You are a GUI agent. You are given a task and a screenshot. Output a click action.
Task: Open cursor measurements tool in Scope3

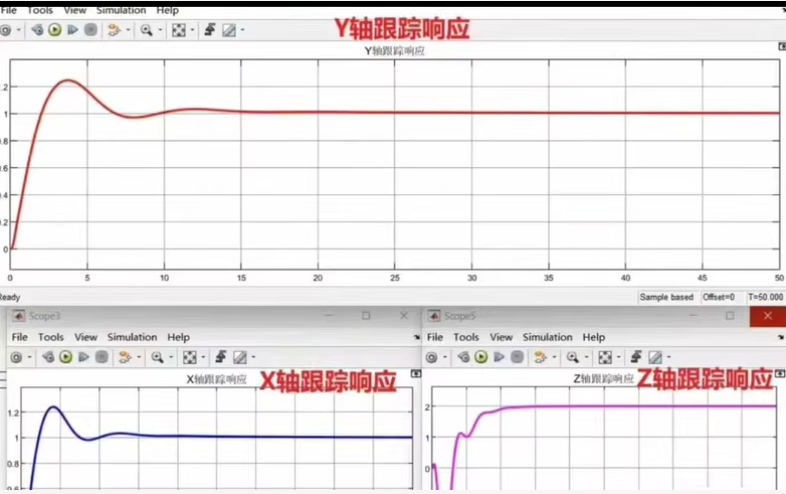(x=240, y=357)
